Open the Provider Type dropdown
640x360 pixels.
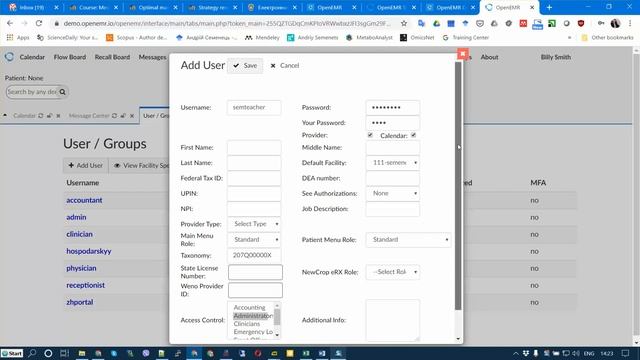point(254,224)
